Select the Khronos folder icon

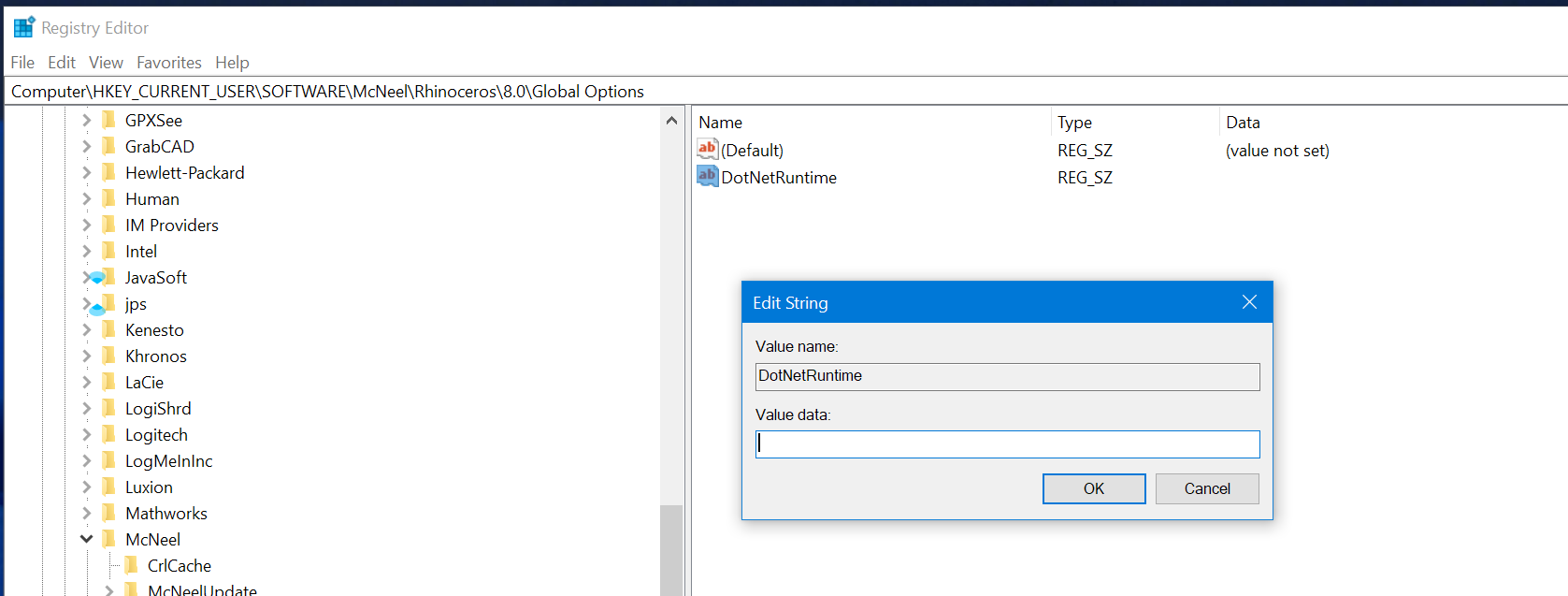109,356
